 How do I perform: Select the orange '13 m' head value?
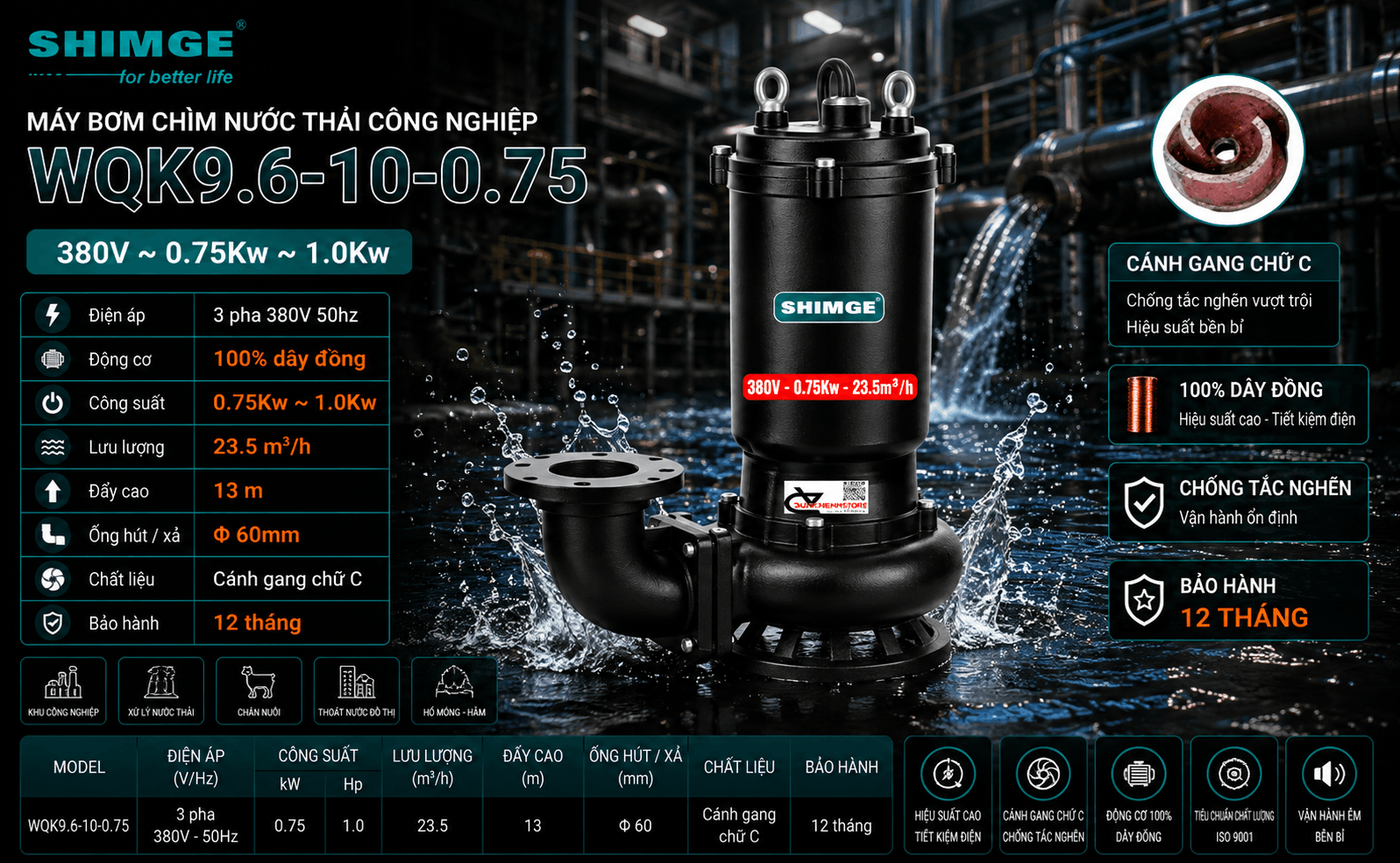tap(238, 491)
